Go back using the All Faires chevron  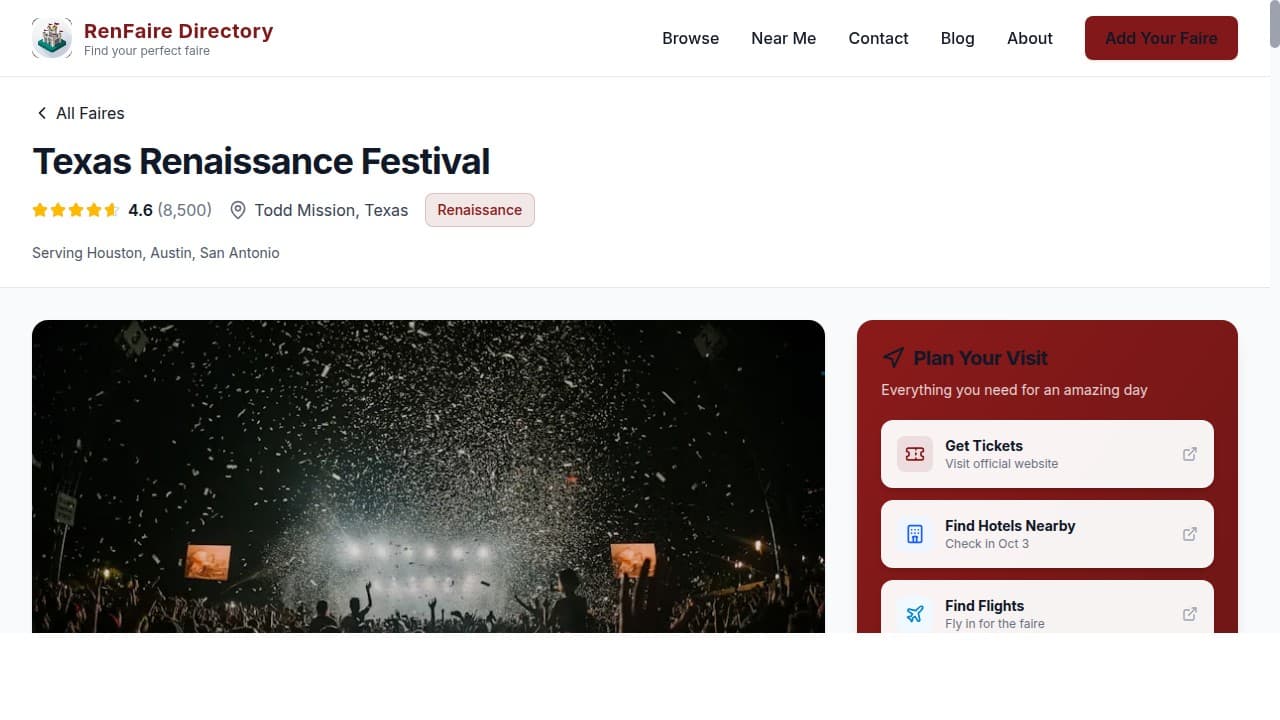point(42,113)
